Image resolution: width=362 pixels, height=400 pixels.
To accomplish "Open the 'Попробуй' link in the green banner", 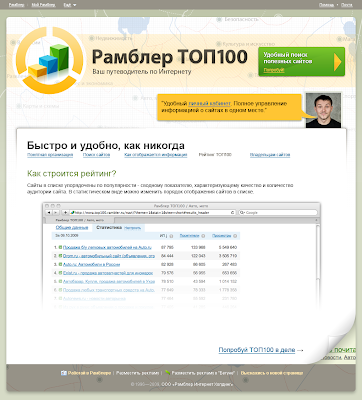I will click(274, 70).
